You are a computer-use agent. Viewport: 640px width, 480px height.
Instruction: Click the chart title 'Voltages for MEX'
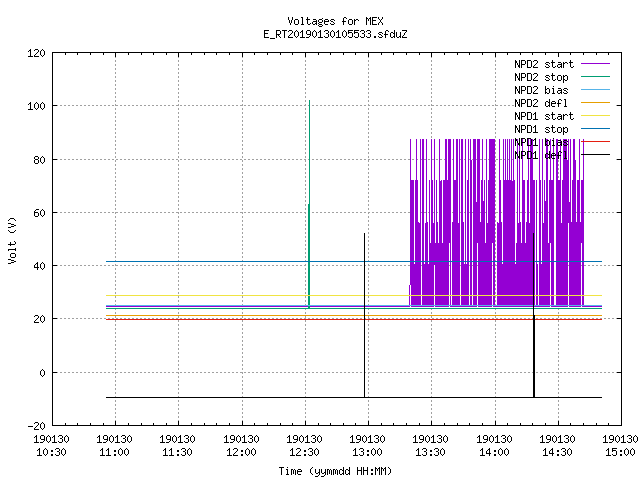tap(335, 21)
